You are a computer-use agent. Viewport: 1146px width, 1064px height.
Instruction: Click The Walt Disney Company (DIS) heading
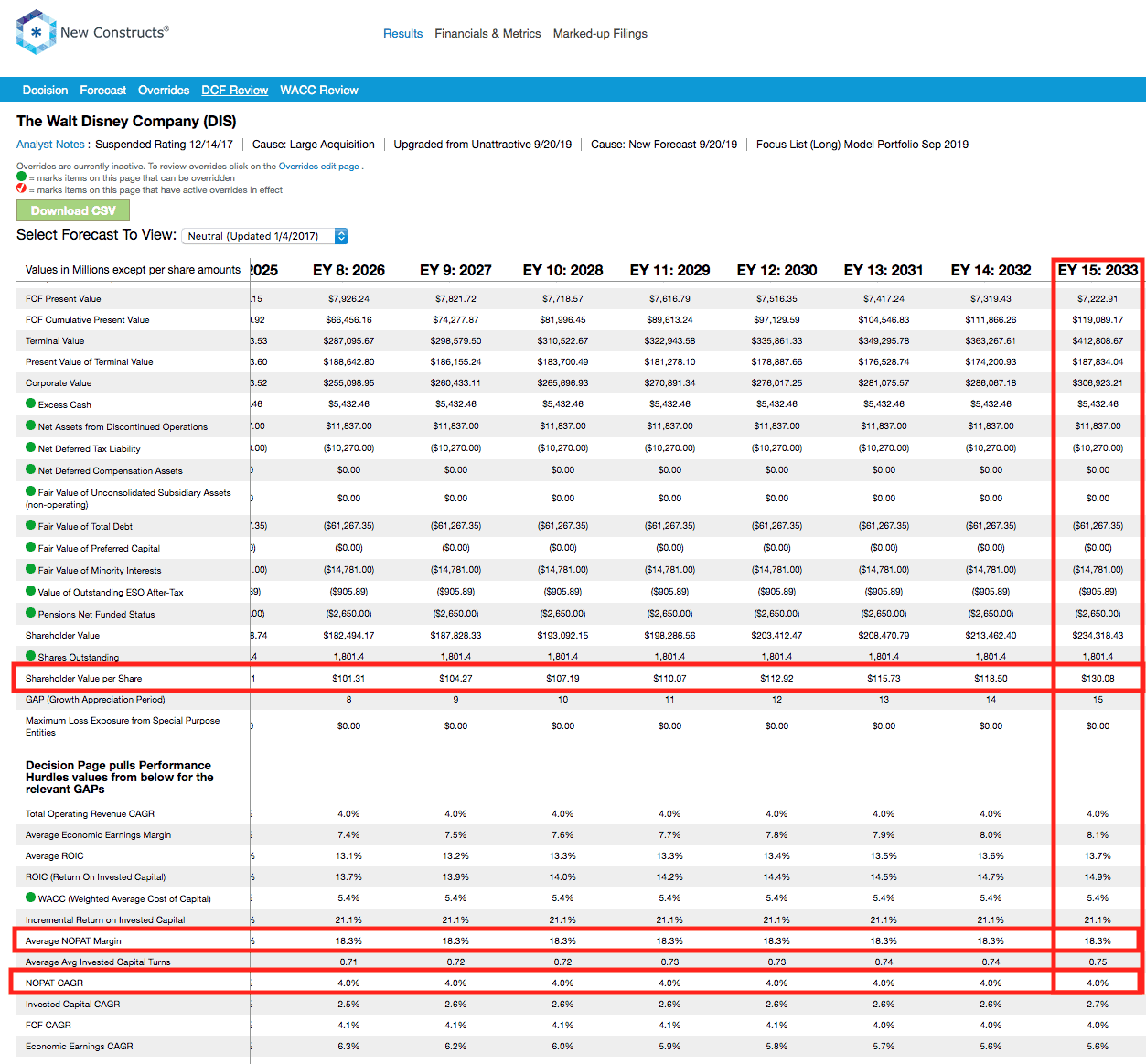pos(126,122)
